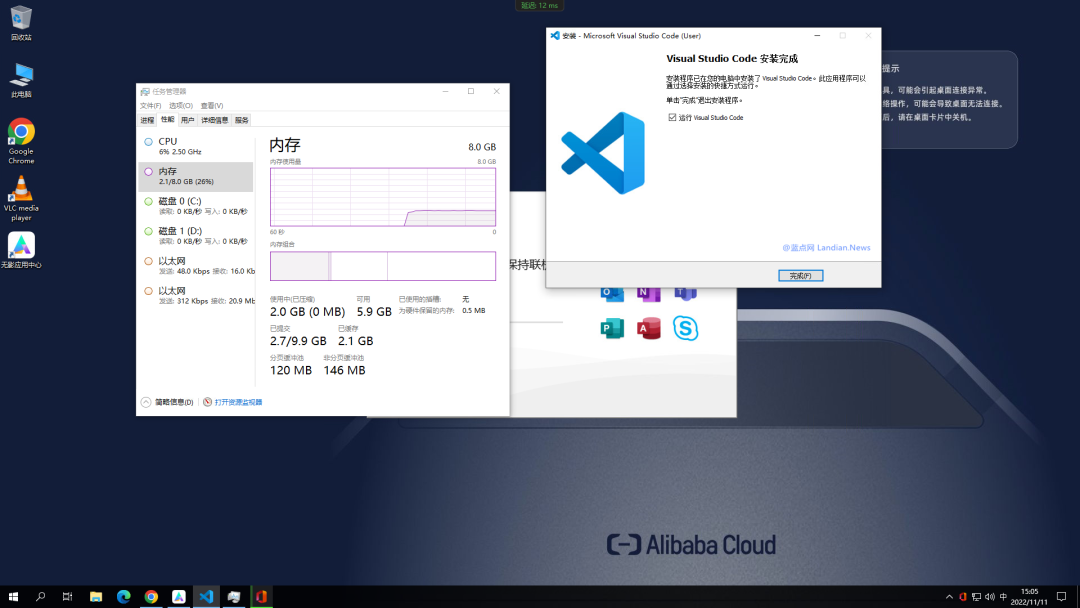Open 打开资源监视器 link

pyautogui.click(x=238, y=402)
